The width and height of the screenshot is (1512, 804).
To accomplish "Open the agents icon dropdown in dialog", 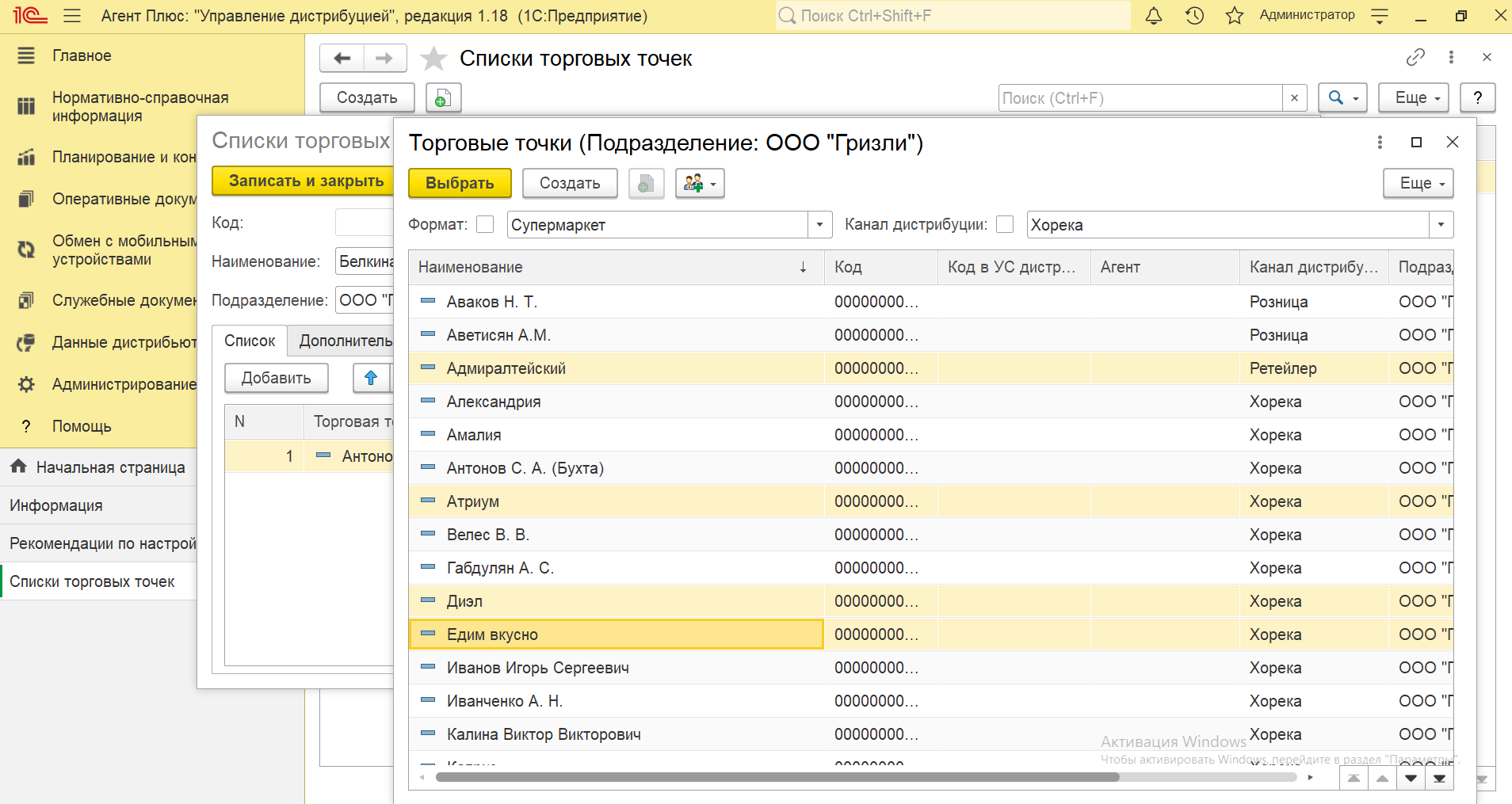I will [700, 183].
